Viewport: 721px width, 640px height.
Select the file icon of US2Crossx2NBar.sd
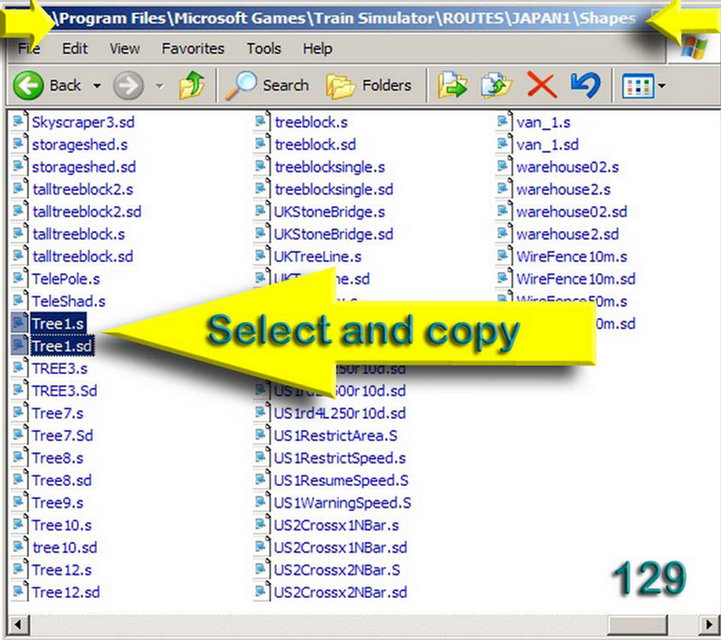pos(262,592)
